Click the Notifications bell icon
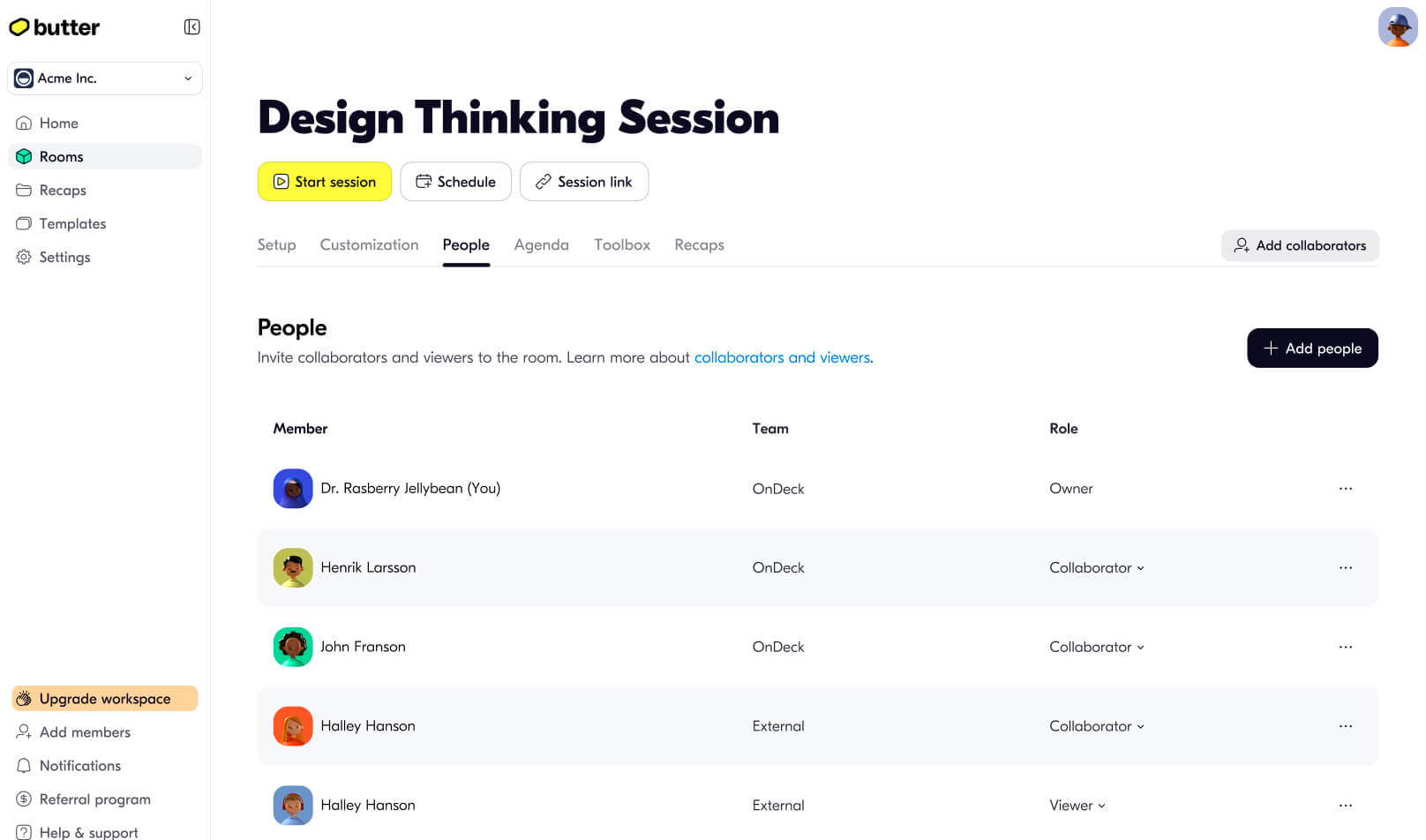 pos(24,766)
